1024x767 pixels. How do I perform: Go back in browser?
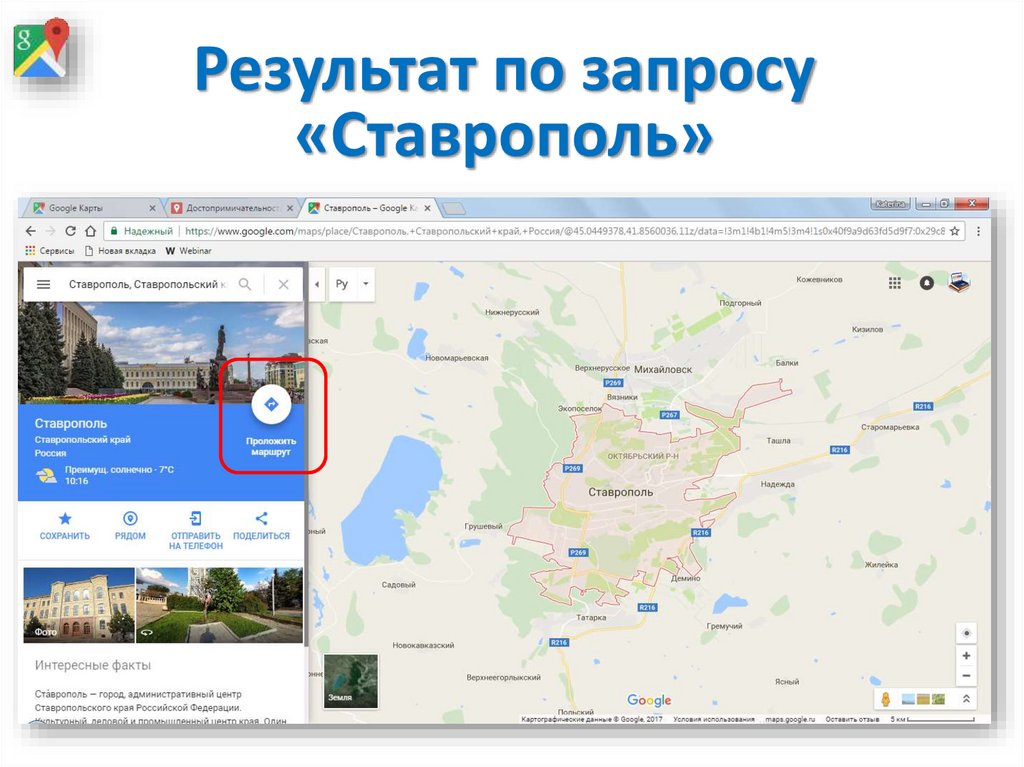pos(31,231)
